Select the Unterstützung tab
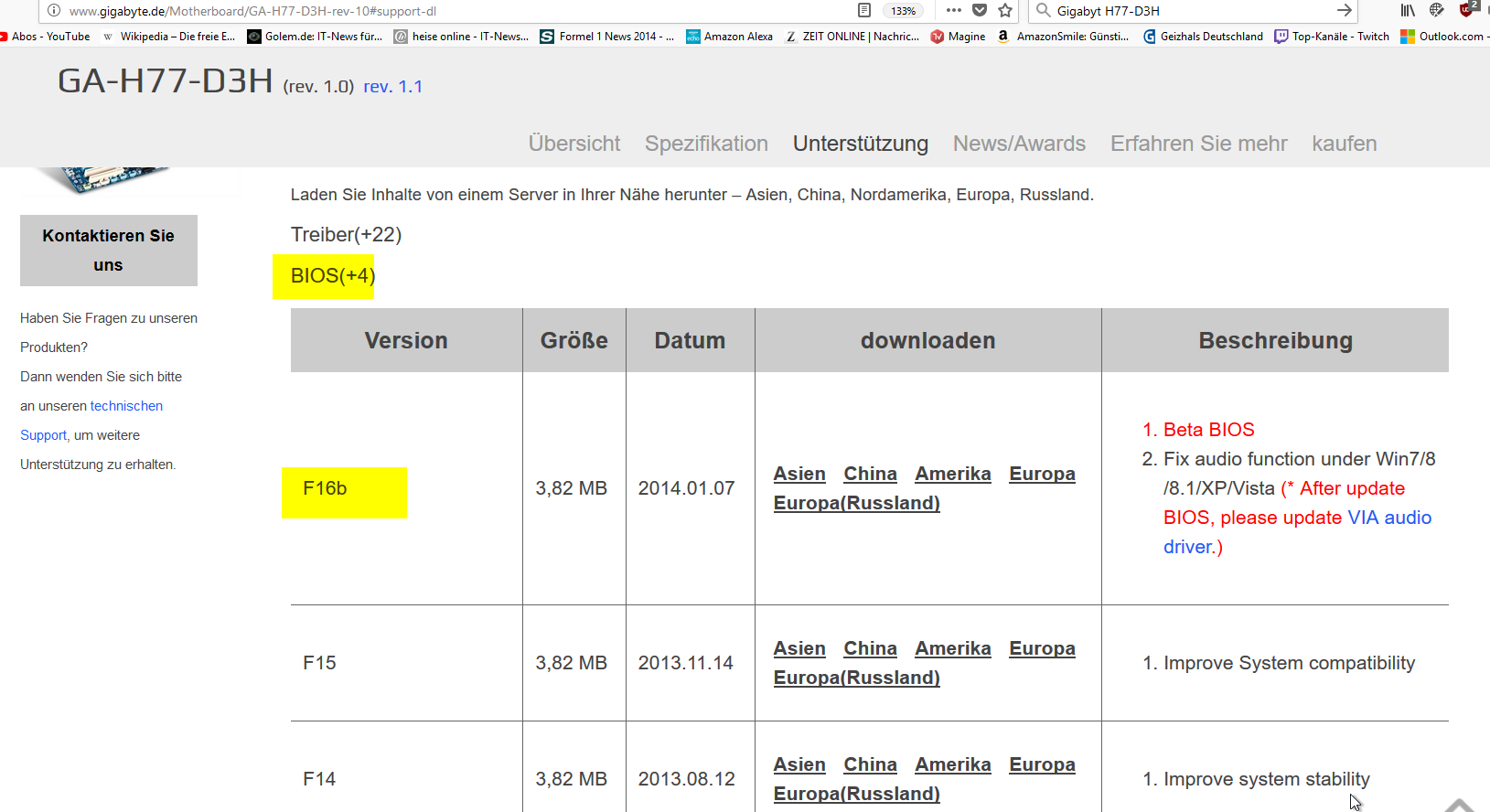 point(861,144)
